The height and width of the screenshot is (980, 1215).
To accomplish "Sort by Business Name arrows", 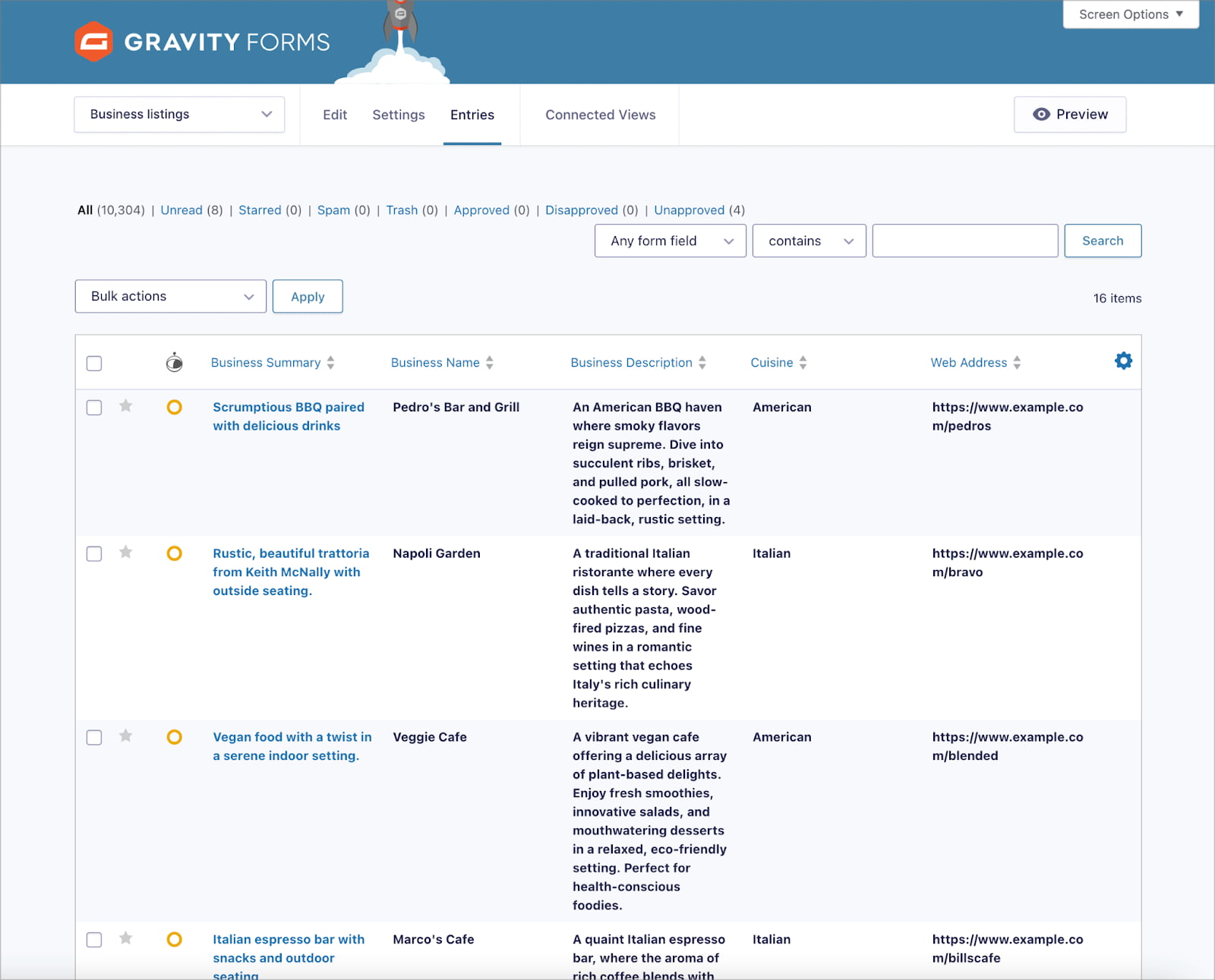I will (490, 363).
